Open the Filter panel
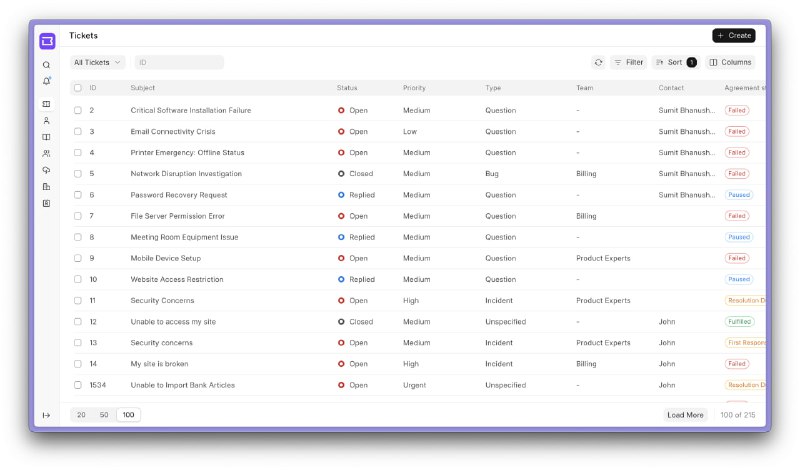The image size is (800, 470). 629,62
